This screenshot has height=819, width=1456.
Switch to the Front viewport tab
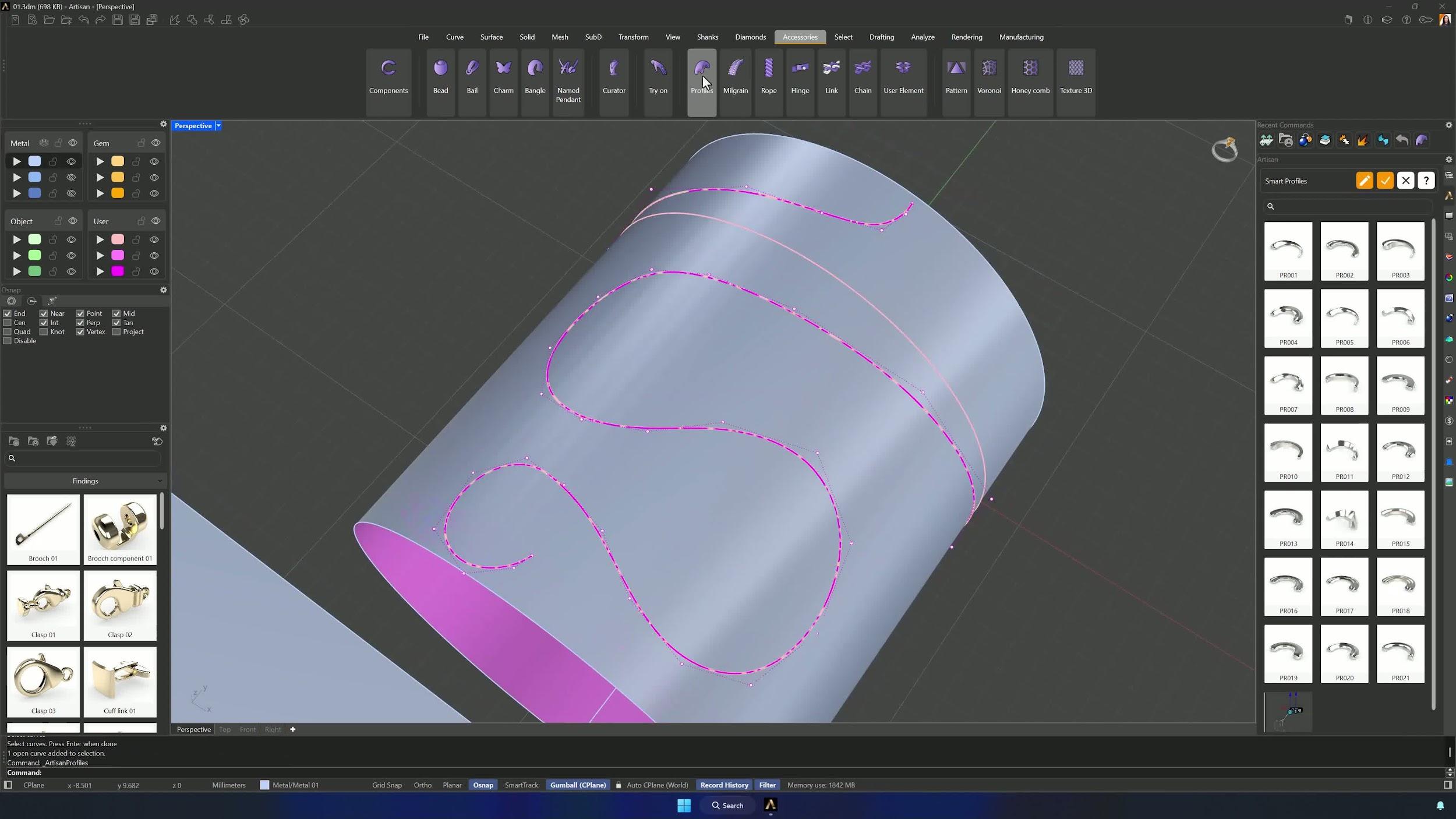coord(248,729)
